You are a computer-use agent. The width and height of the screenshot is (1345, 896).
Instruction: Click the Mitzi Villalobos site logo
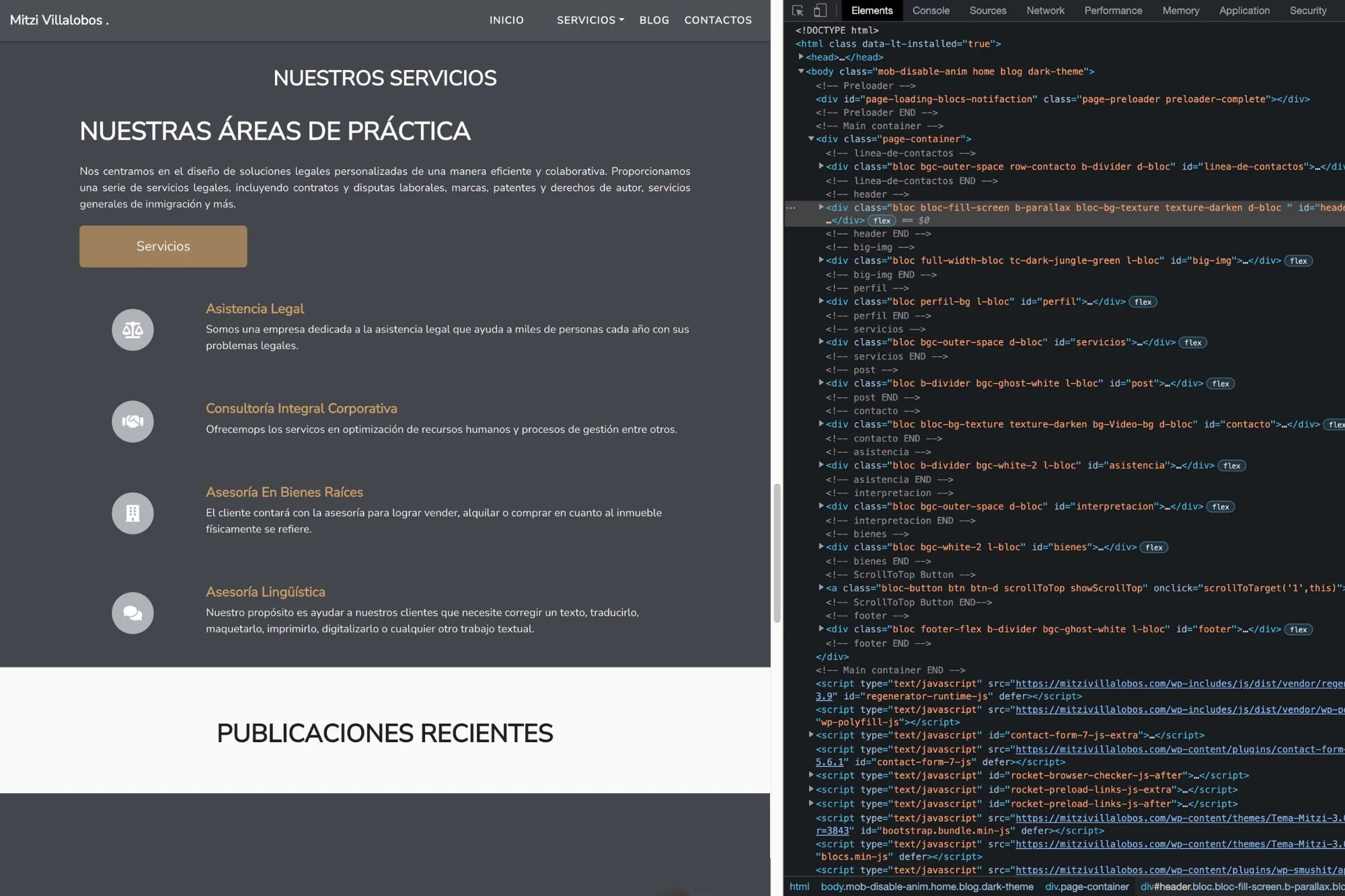click(x=59, y=20)
